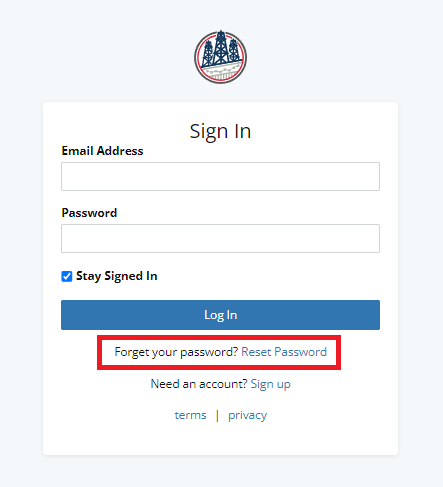The image size is (443, 487).
Task: Click the separator between terms and privacy
Action: 217,416
